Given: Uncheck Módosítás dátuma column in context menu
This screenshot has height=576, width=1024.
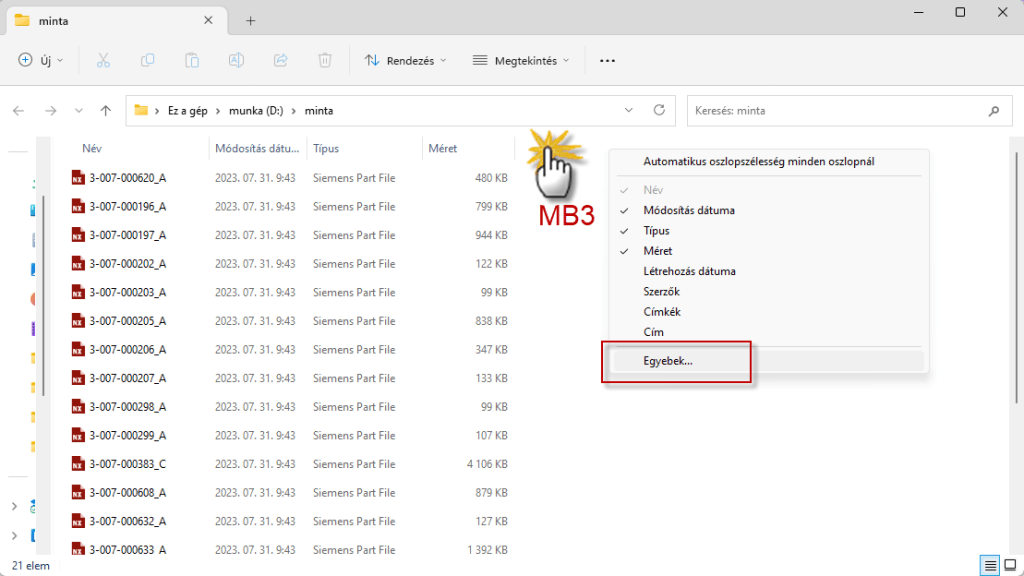Looking at the screenshot, I should 689,211.
